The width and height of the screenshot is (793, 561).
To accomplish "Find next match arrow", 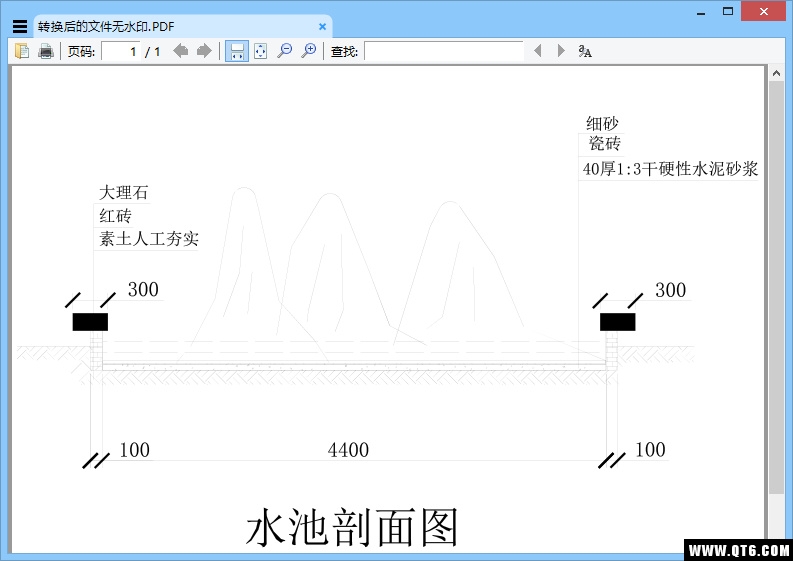I will point(560,51).
